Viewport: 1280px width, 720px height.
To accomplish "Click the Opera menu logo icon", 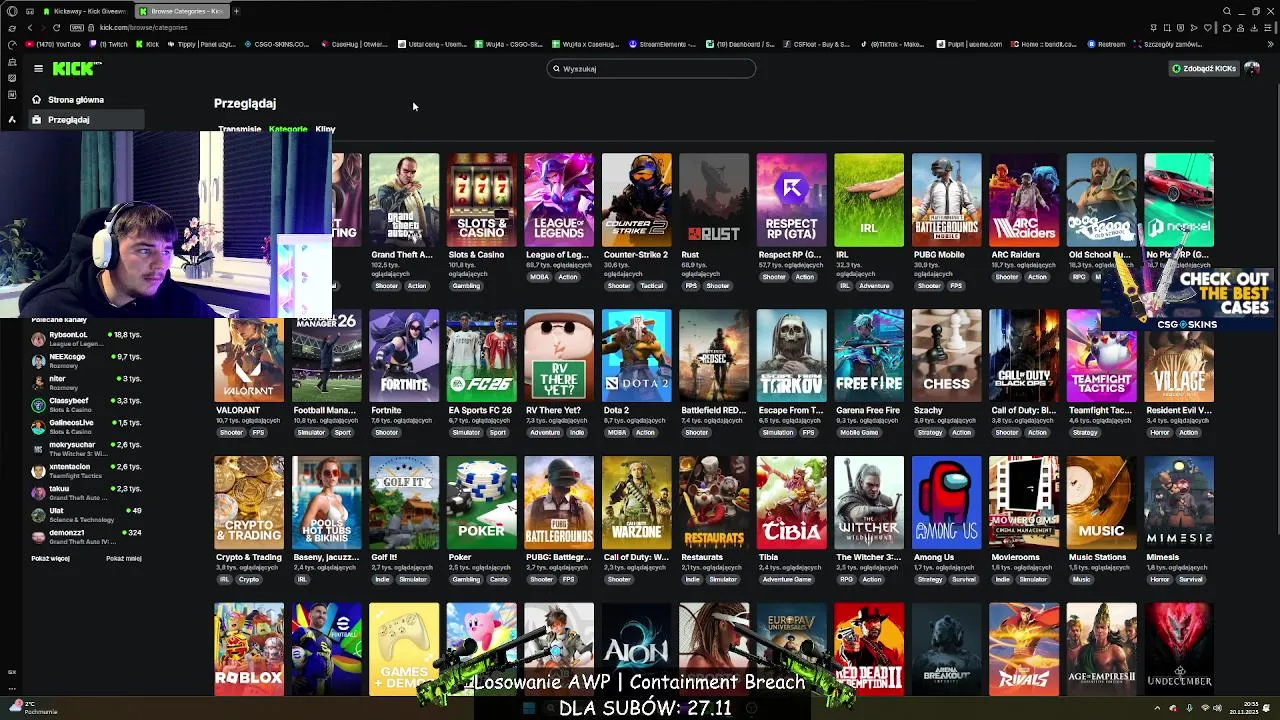I will point(11,11).
